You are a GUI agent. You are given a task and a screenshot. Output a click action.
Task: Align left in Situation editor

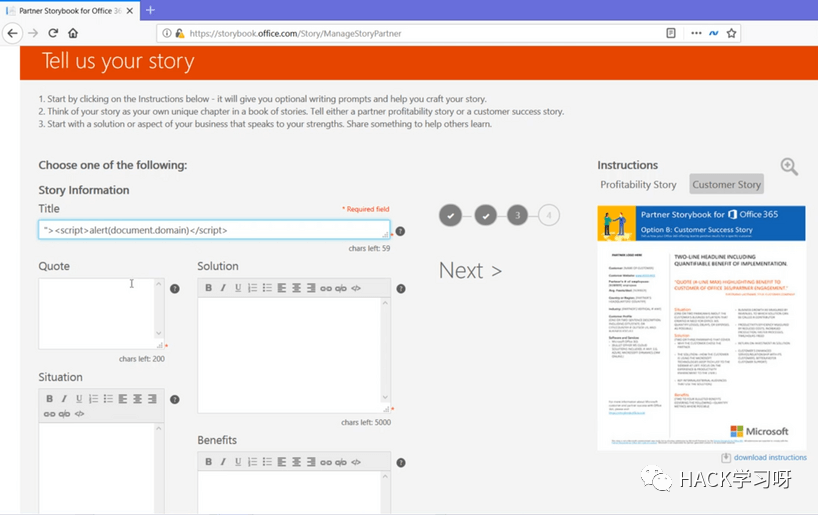pyautogui.click(x=123, y=399)
